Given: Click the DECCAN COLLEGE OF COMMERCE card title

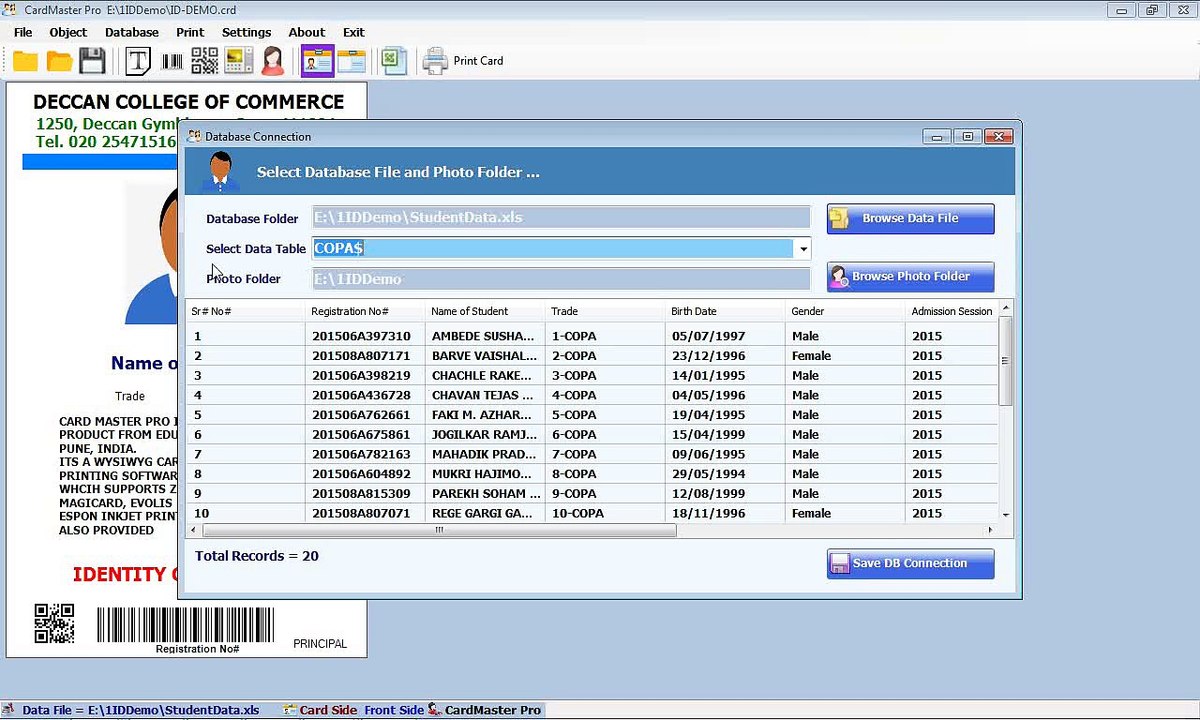Looking at the screenshot, I should (188, 102).
